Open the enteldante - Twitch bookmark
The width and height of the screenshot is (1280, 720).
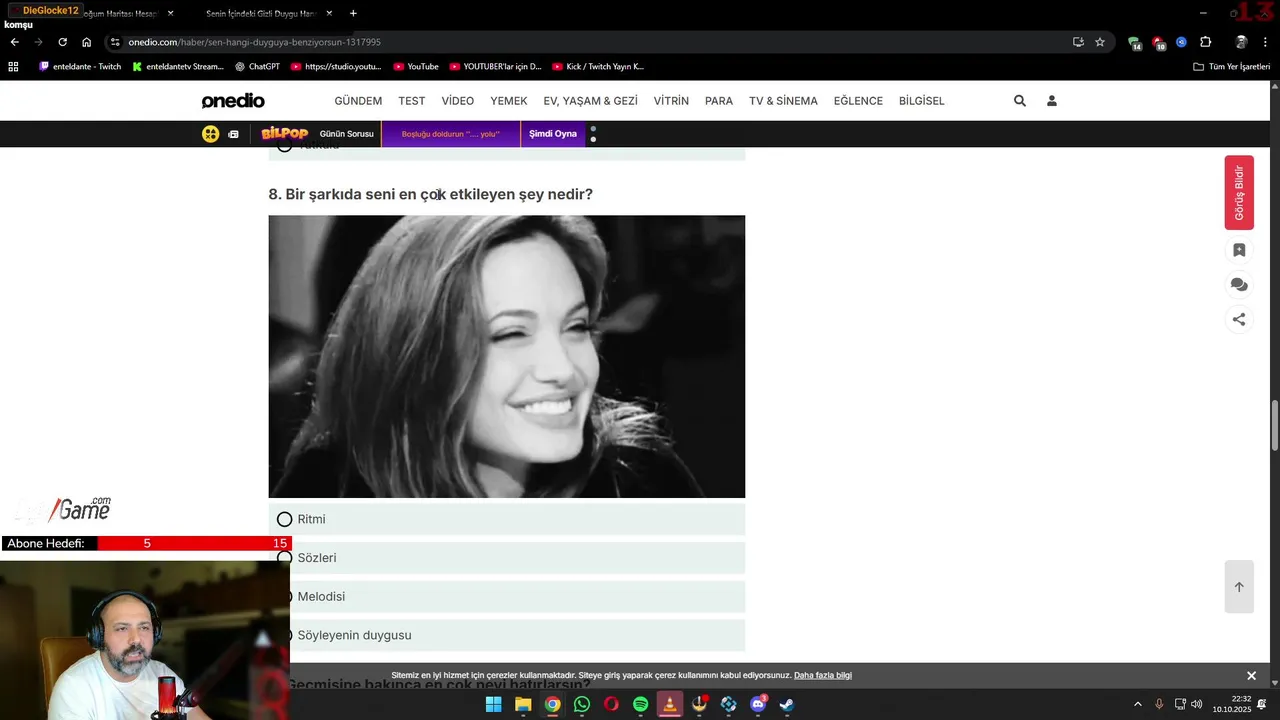point(80,67)
